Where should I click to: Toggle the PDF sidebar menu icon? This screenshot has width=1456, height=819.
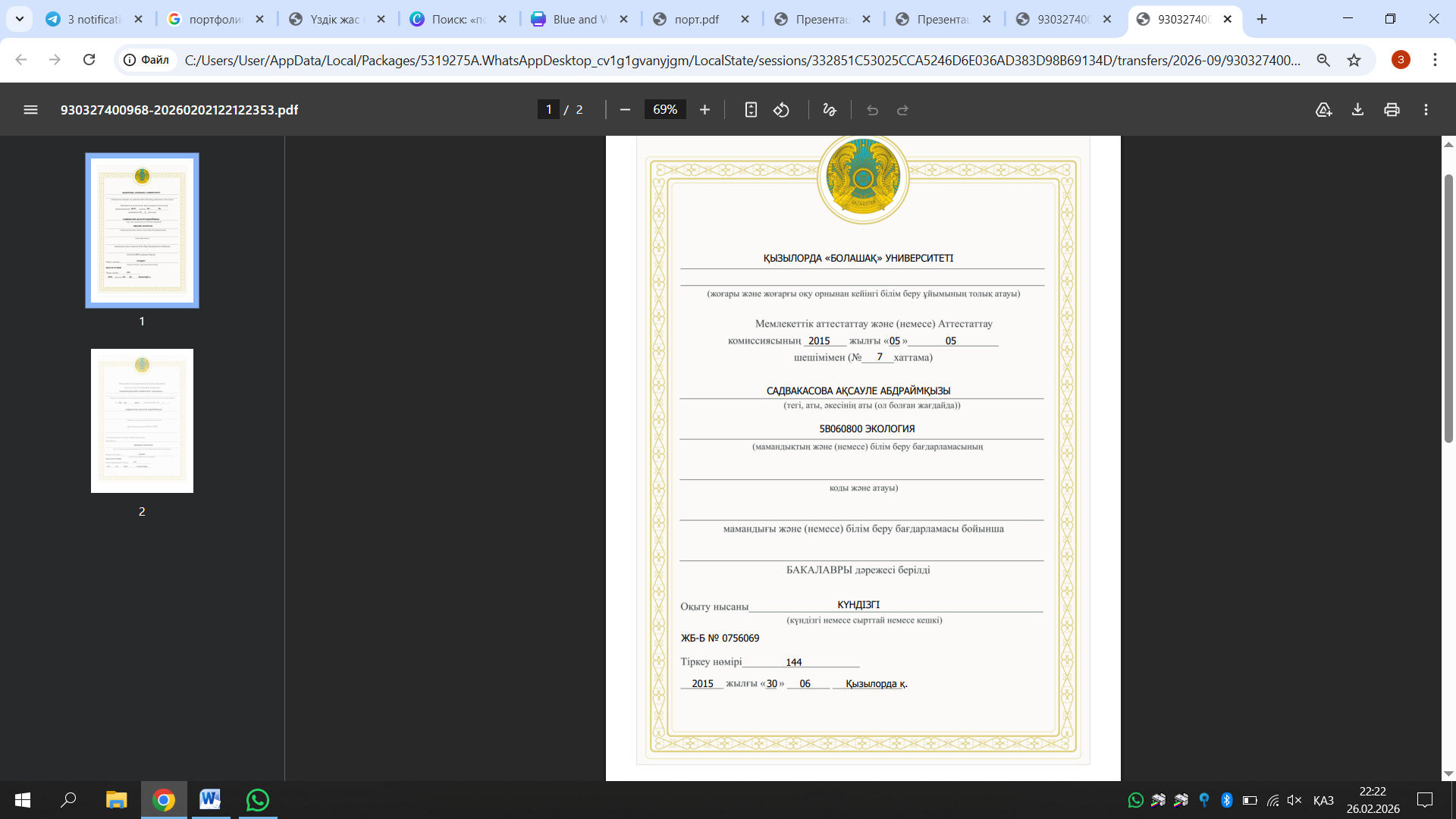[30, 110]
